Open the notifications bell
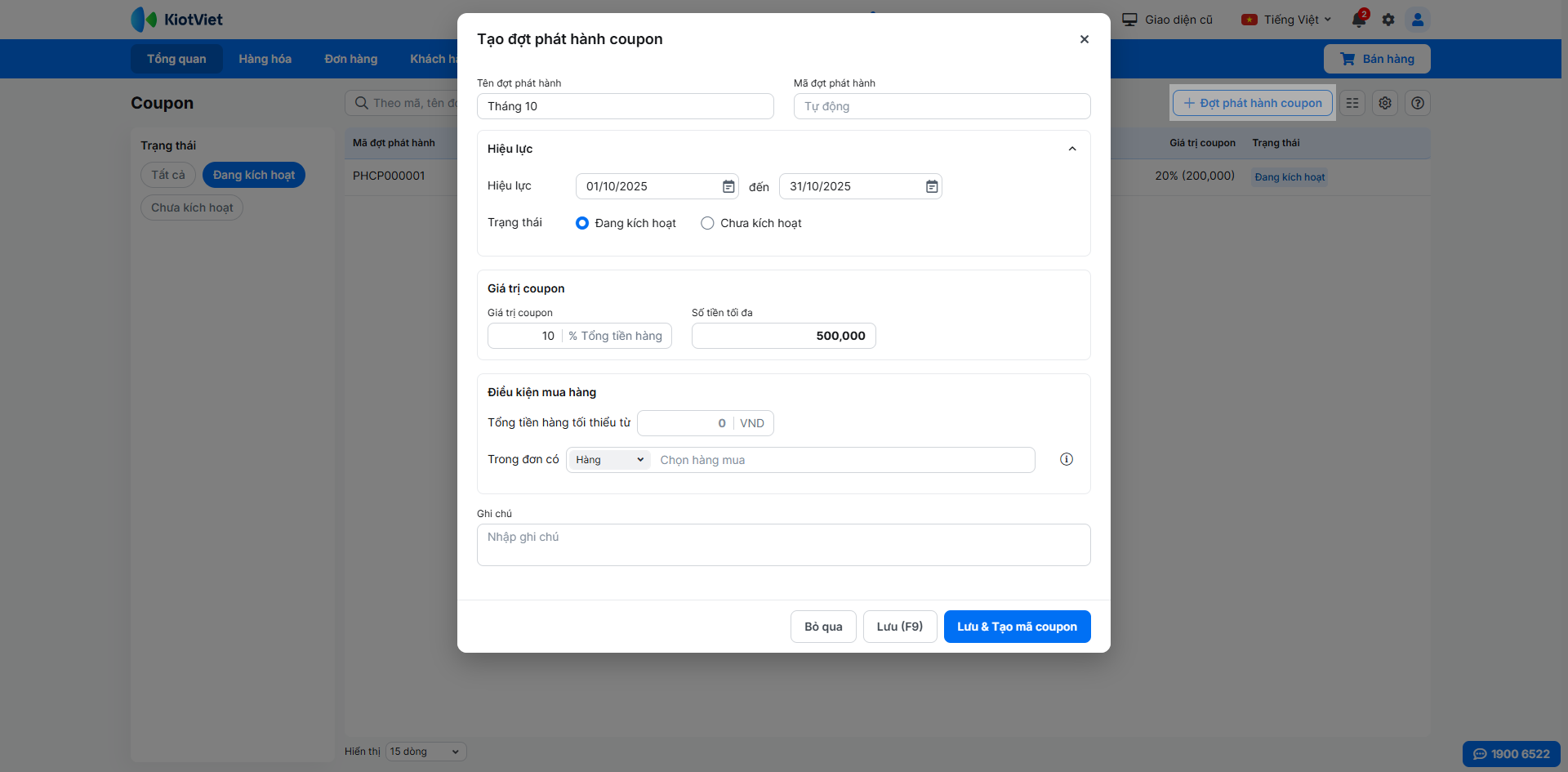Viewport: 1568px width, 772px height. [x=1359, y=20]
